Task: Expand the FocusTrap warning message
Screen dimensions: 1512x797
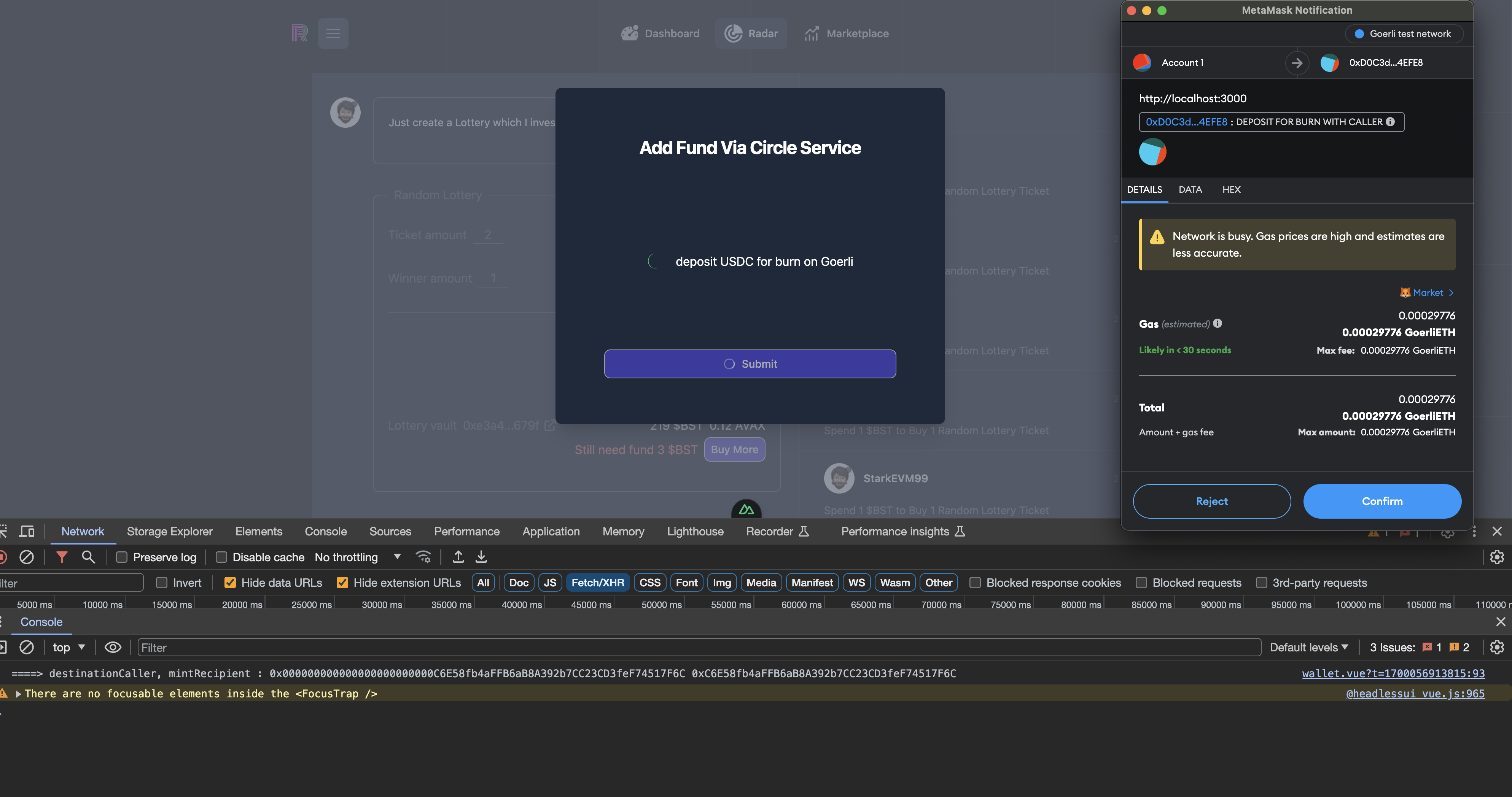Action: pos(19,694)
